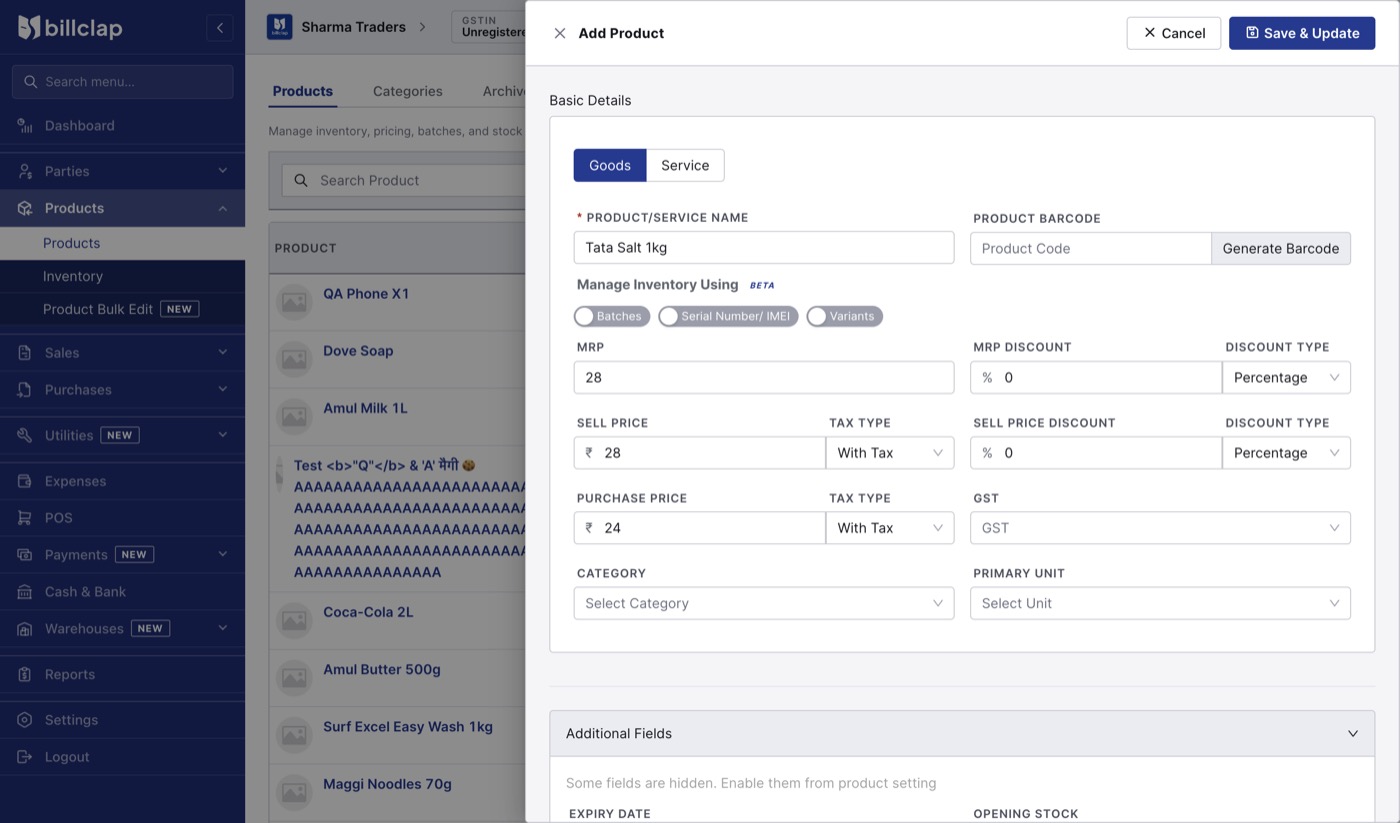Click the Sharma Traders company logo
The height and width of the screenshot is (823, 1400).
[x=279, y=27]
